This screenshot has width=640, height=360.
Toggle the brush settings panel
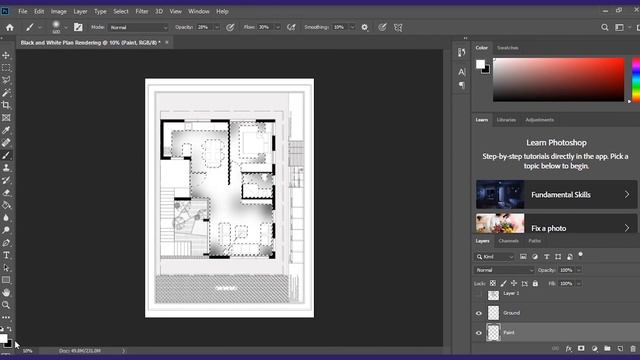pyautogui.click(x=78, y=27)
